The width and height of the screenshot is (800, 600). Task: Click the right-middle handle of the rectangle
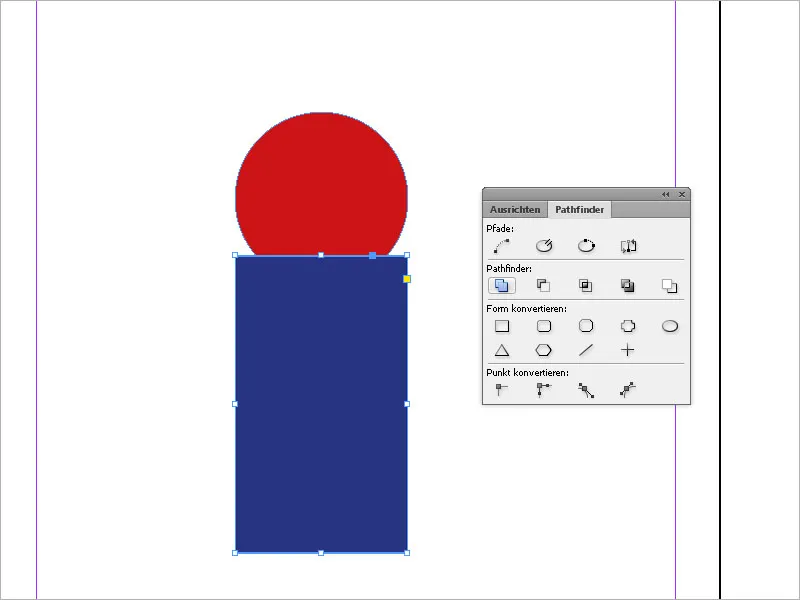click(407, 404)
